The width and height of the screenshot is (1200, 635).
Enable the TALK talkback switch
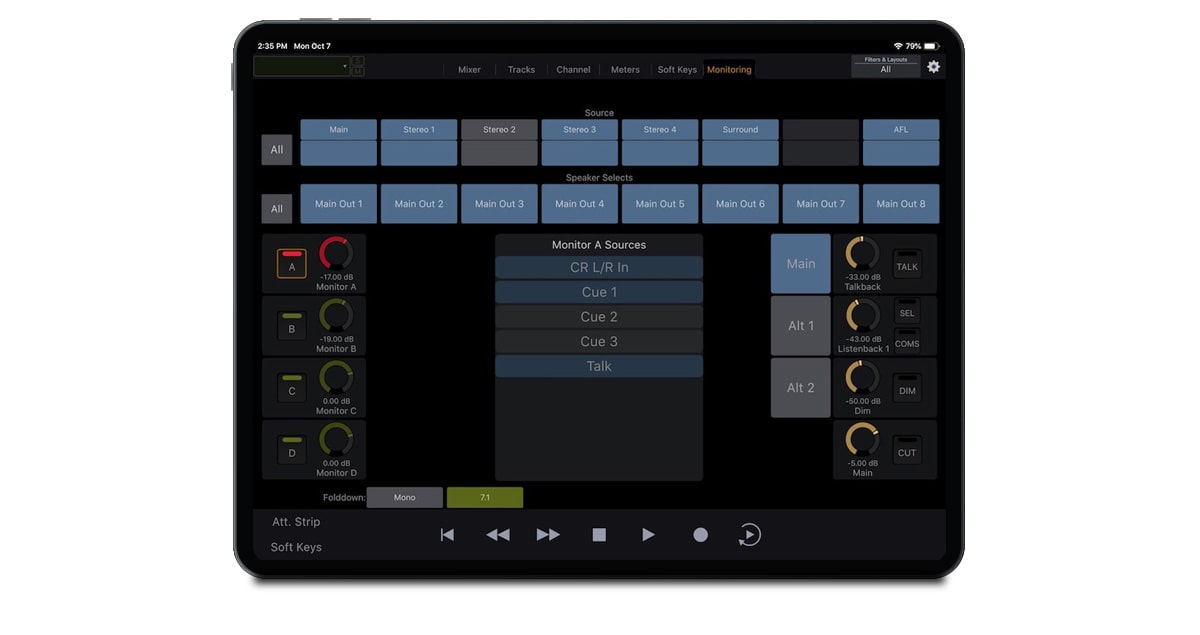tap(907, 263)
